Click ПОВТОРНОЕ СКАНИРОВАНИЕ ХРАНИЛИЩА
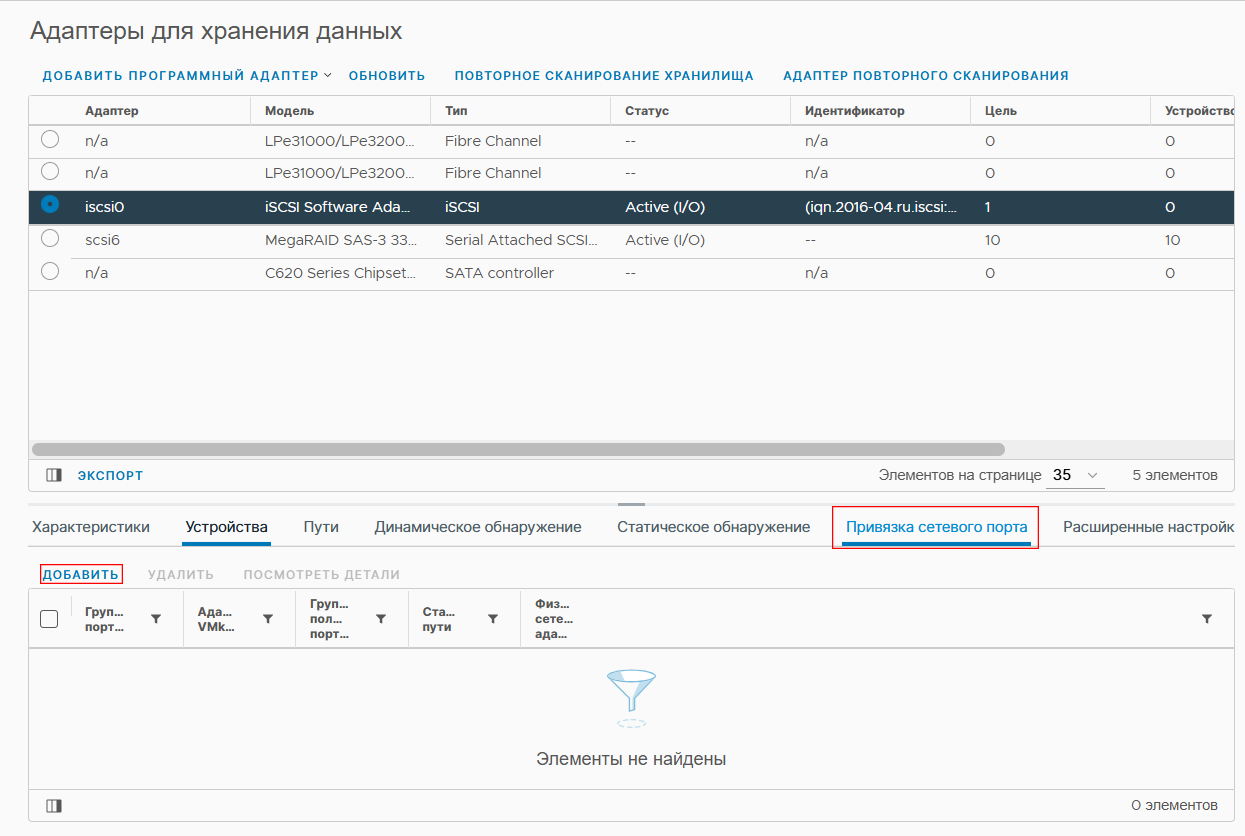The width and height of the screenshot is (1245, 836). point(604,75)
